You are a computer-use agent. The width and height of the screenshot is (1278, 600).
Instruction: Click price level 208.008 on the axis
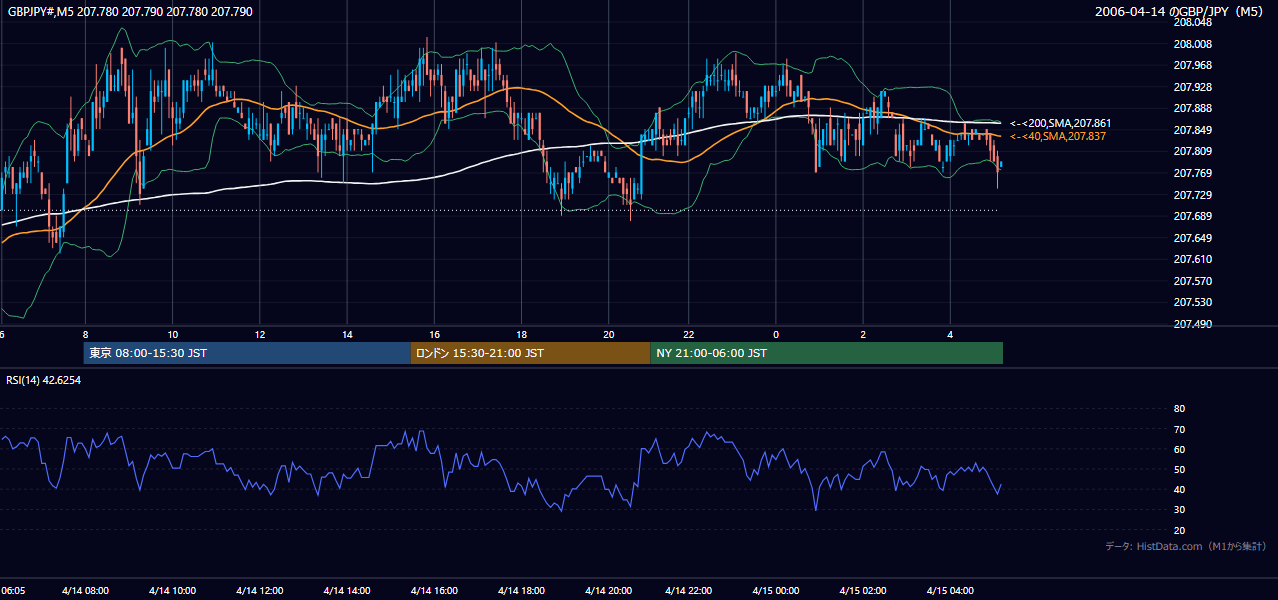point(1191,44)
